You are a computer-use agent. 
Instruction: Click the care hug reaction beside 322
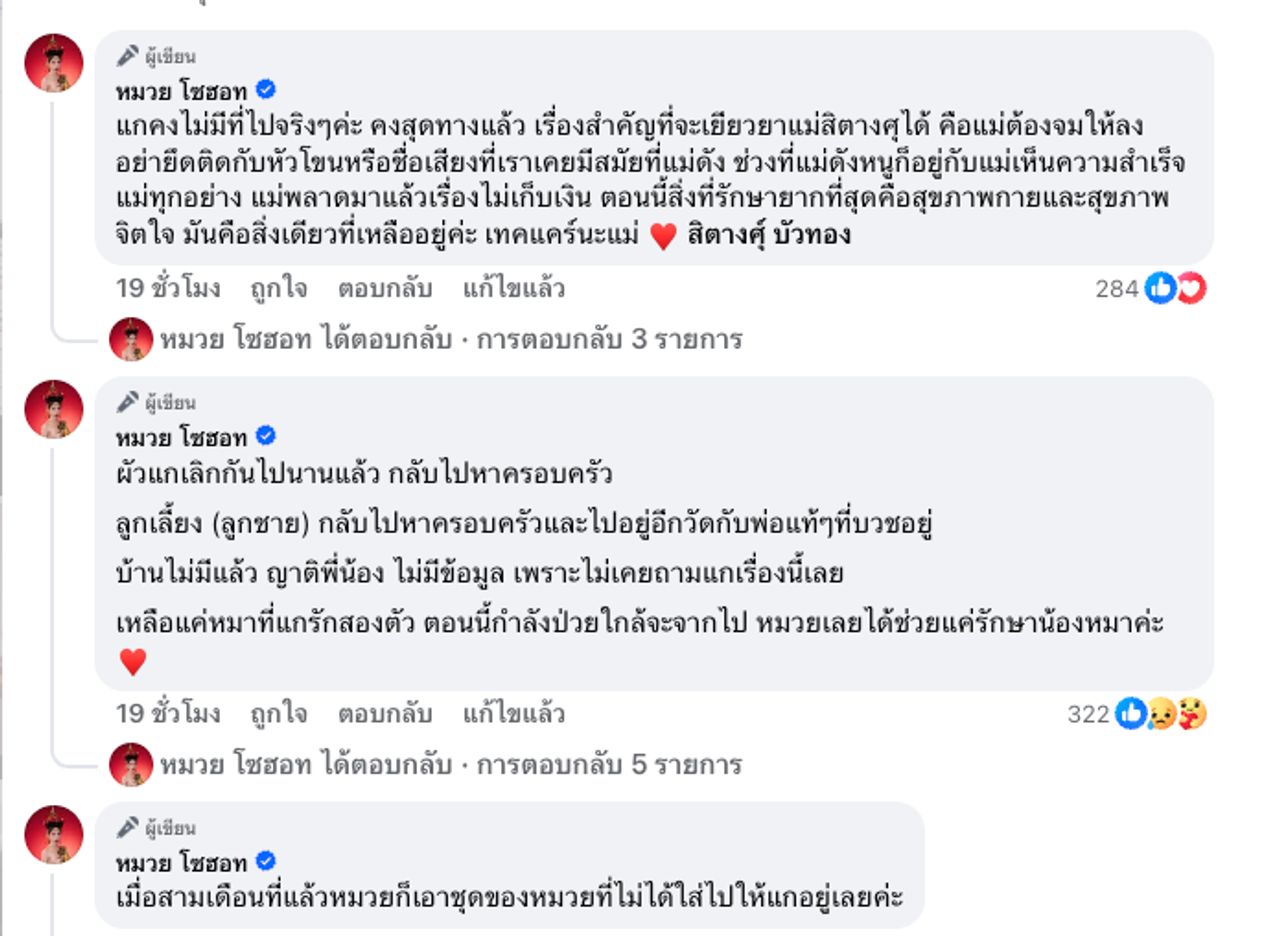tap(1191, 714)
